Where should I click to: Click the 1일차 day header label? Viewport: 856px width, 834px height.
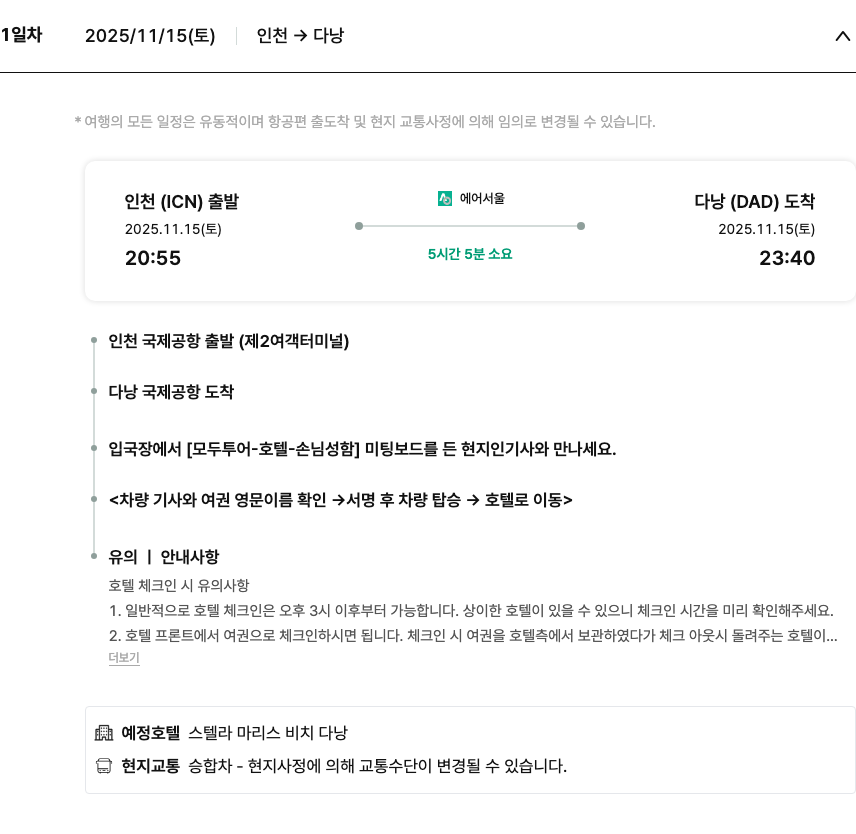21,35
